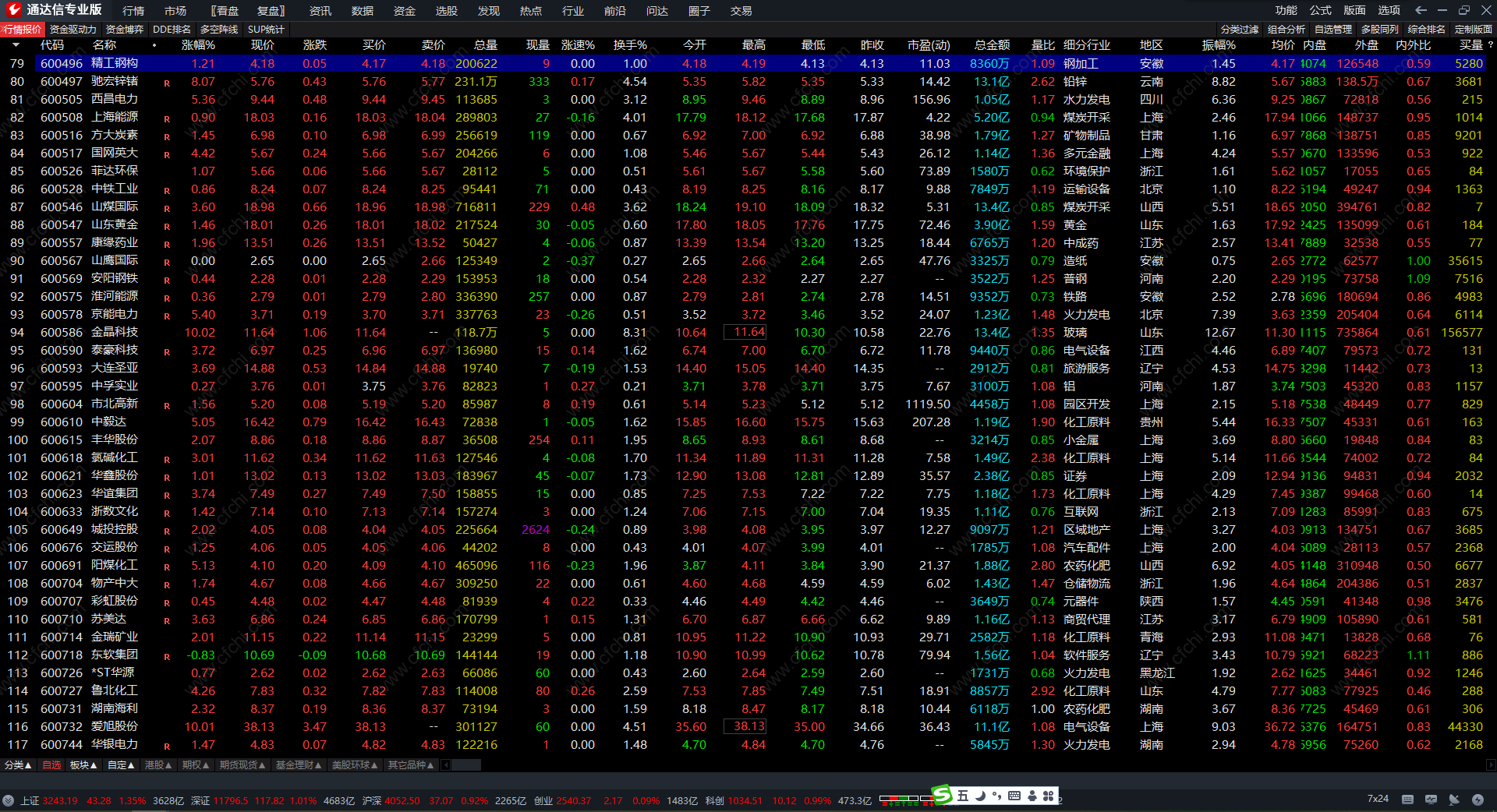Open the 市场 menu
1497x812 pixels.
tap(175, 11)
